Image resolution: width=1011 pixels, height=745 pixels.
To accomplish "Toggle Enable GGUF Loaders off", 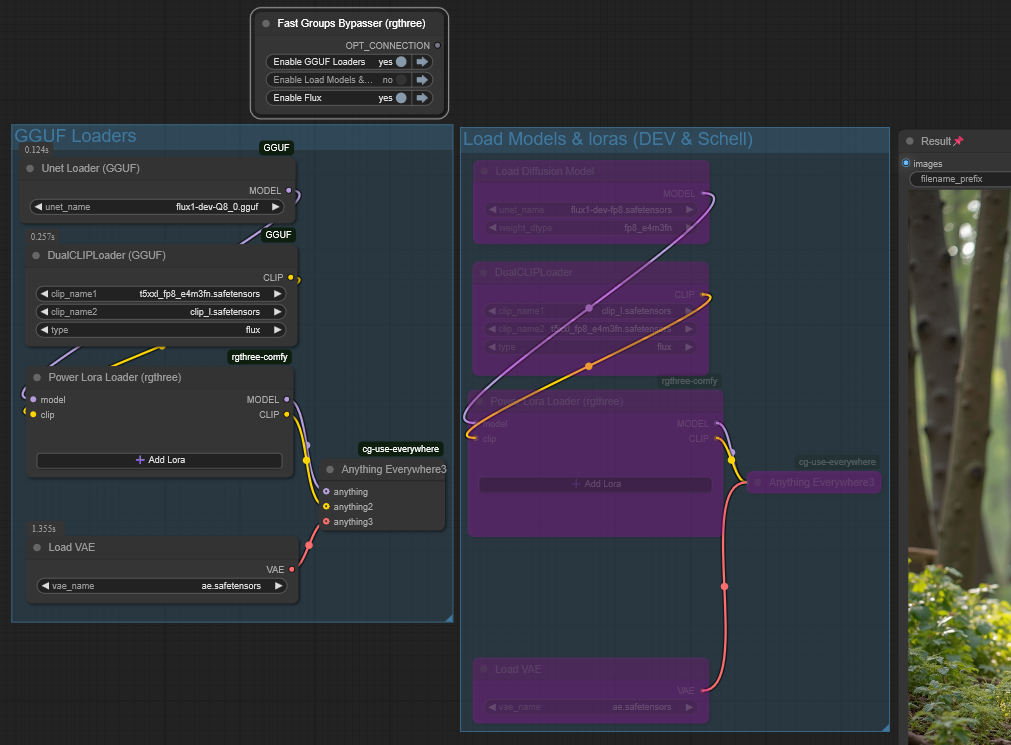I will pyautogui.click(x=400, y=62).
